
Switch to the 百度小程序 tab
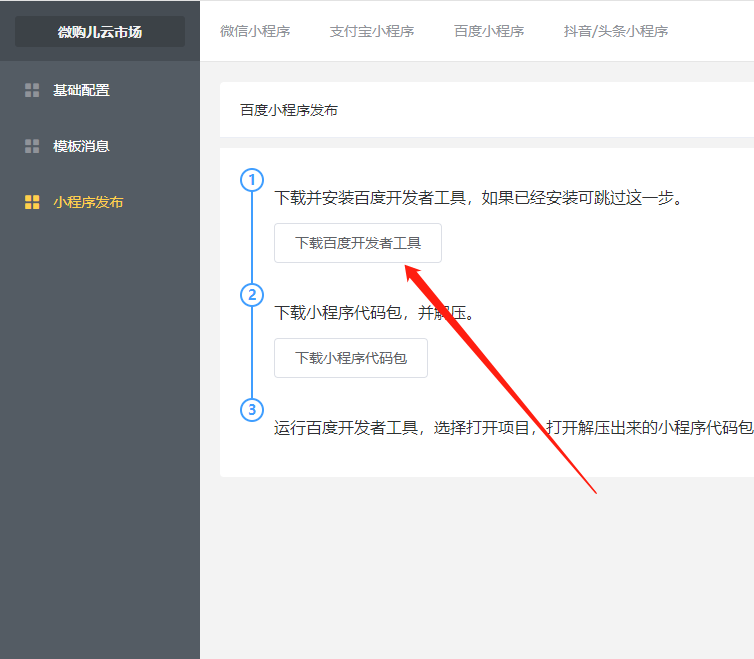489,31
